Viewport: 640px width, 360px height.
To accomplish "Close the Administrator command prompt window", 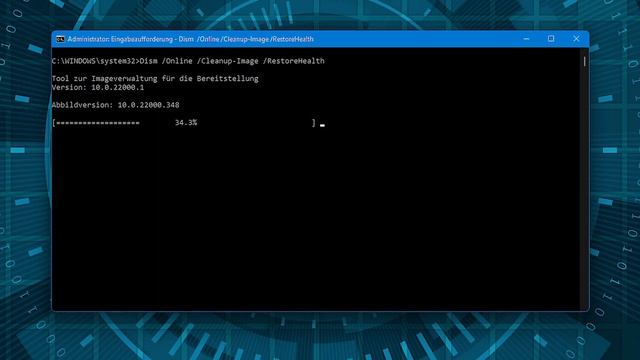I will (576, 39).
